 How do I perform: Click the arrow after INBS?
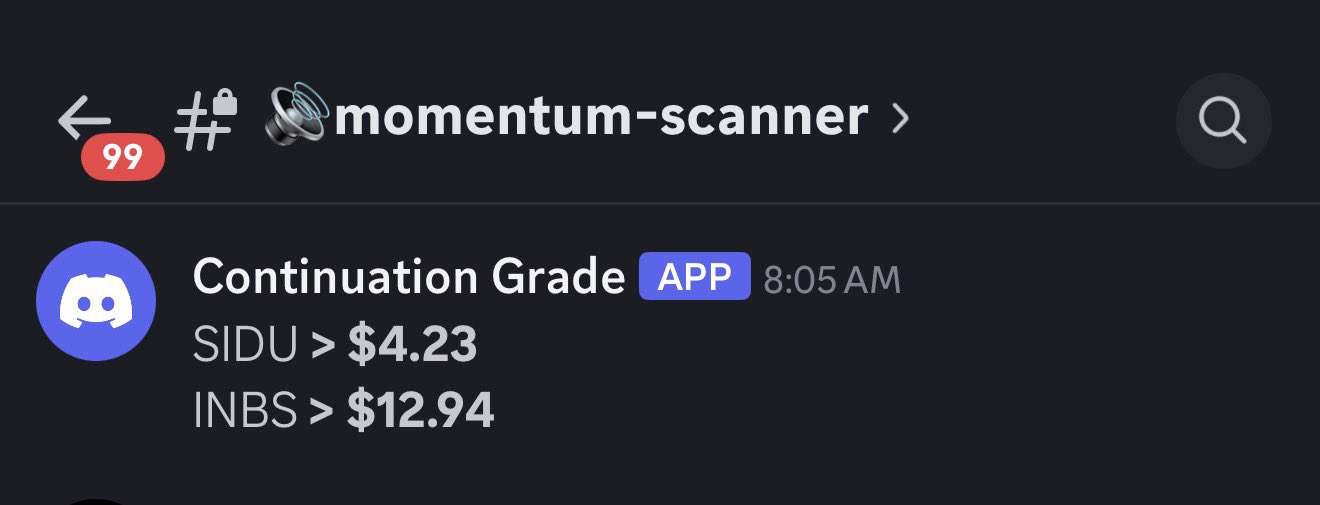(x=322, y=410)
